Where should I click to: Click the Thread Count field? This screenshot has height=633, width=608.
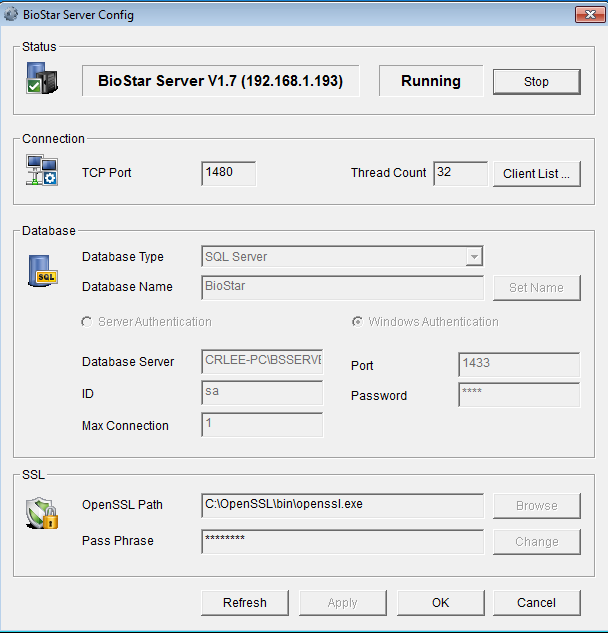(x=460, y=173)
